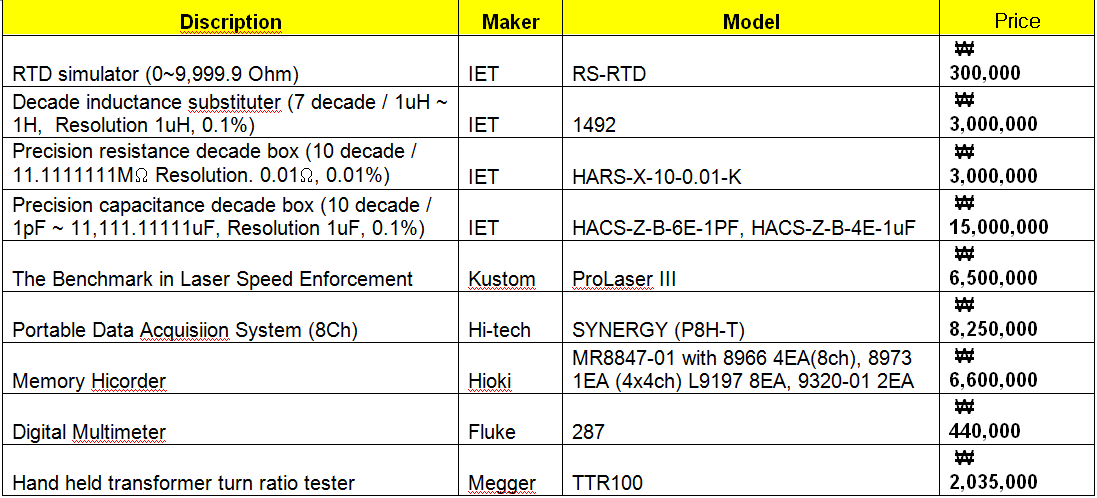1097x498 pixels.
Task: Click the RS-RTD model cell
Action: pyautogui.click(x=603, y=73)
